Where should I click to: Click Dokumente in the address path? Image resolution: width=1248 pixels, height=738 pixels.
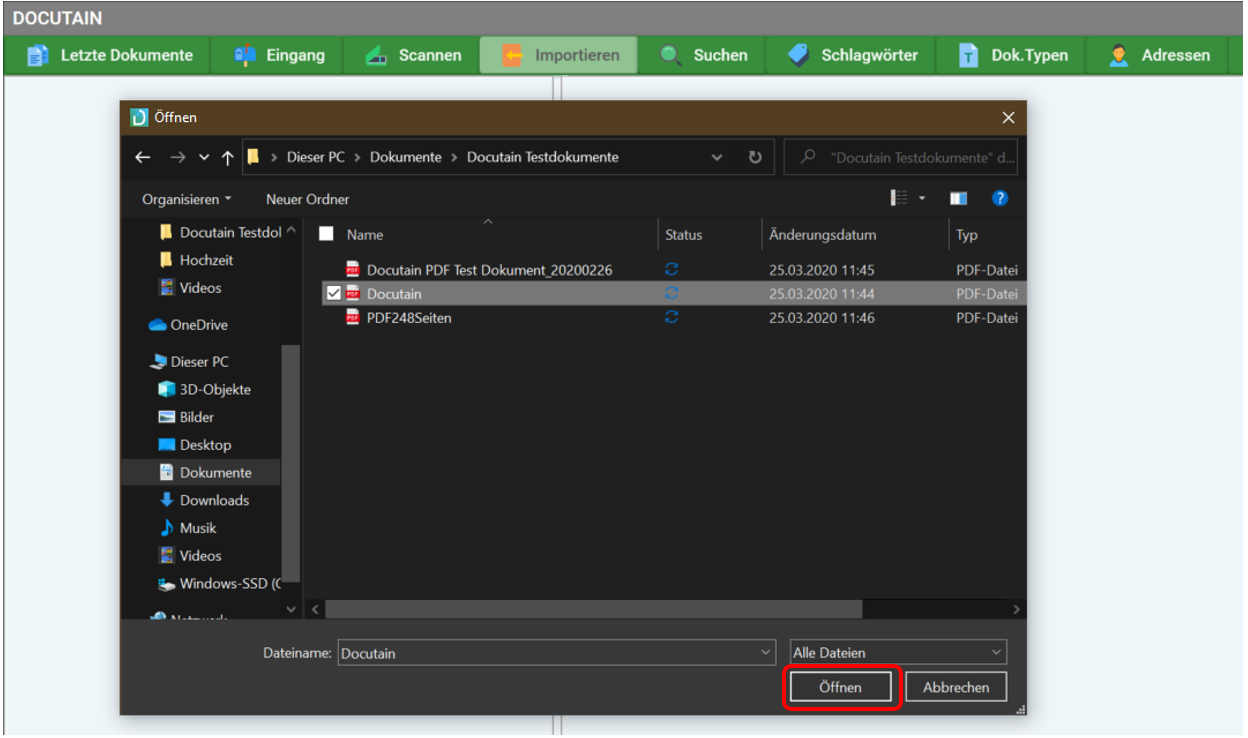click(x=405, y=157)
